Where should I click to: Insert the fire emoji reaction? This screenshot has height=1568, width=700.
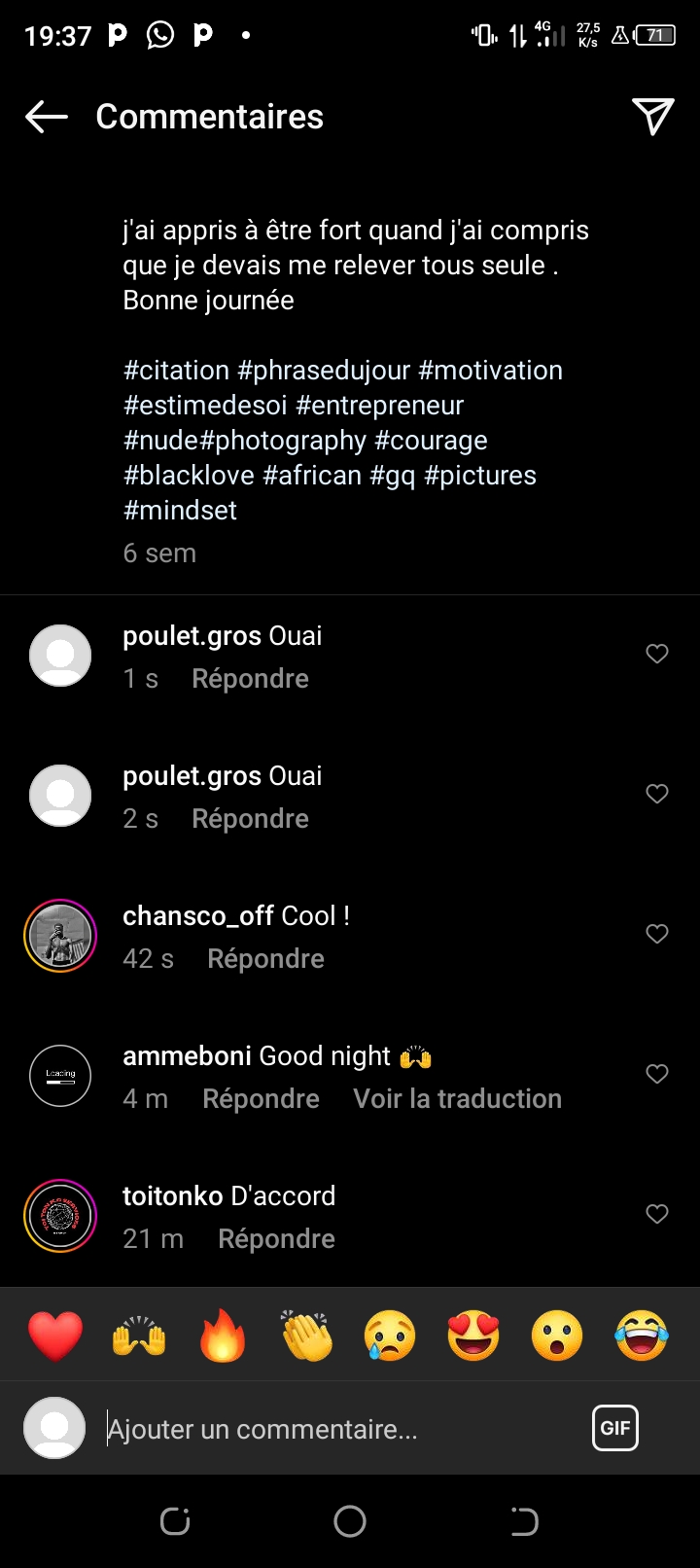coord(223,1335)
